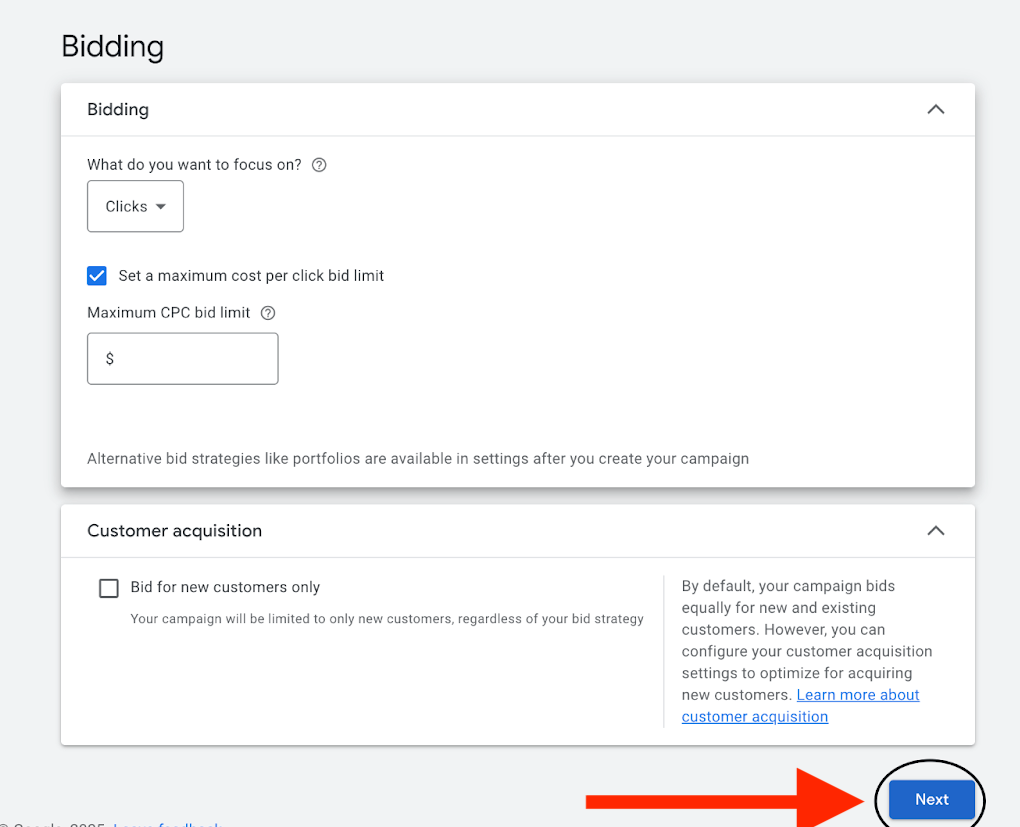Click help icon beside "What do you want to focus on?"

click(319, 165)
